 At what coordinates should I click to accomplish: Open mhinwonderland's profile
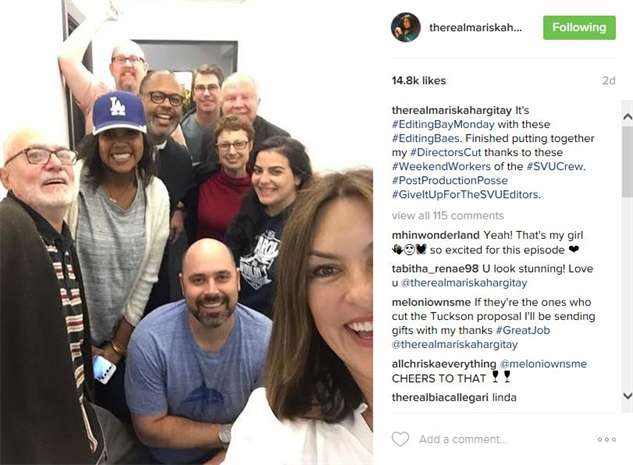point(436,235)
